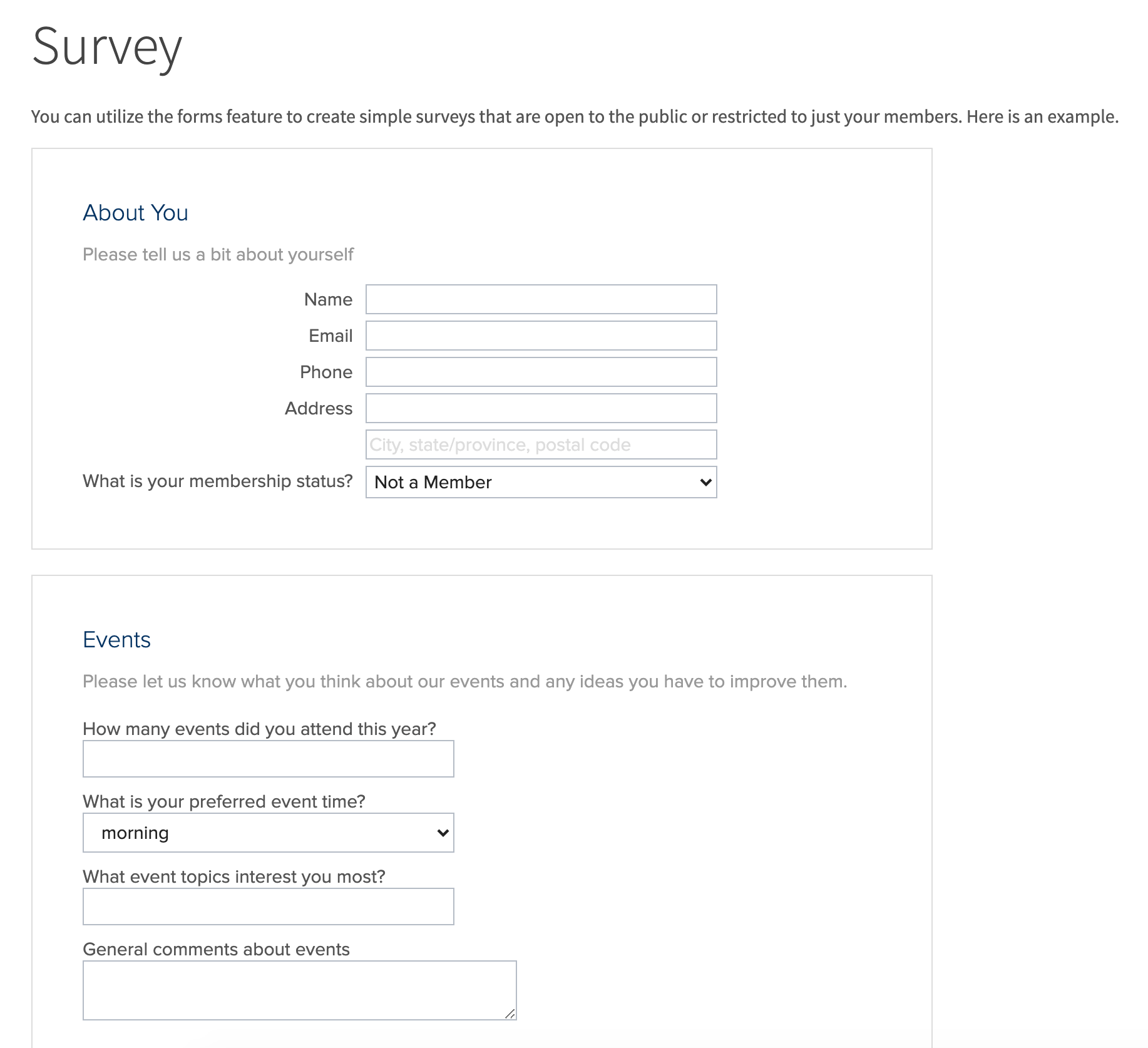The height and width of the screenshot is (1048, 1148).
Task: Click the Email field label
Action: coord(331,336)
